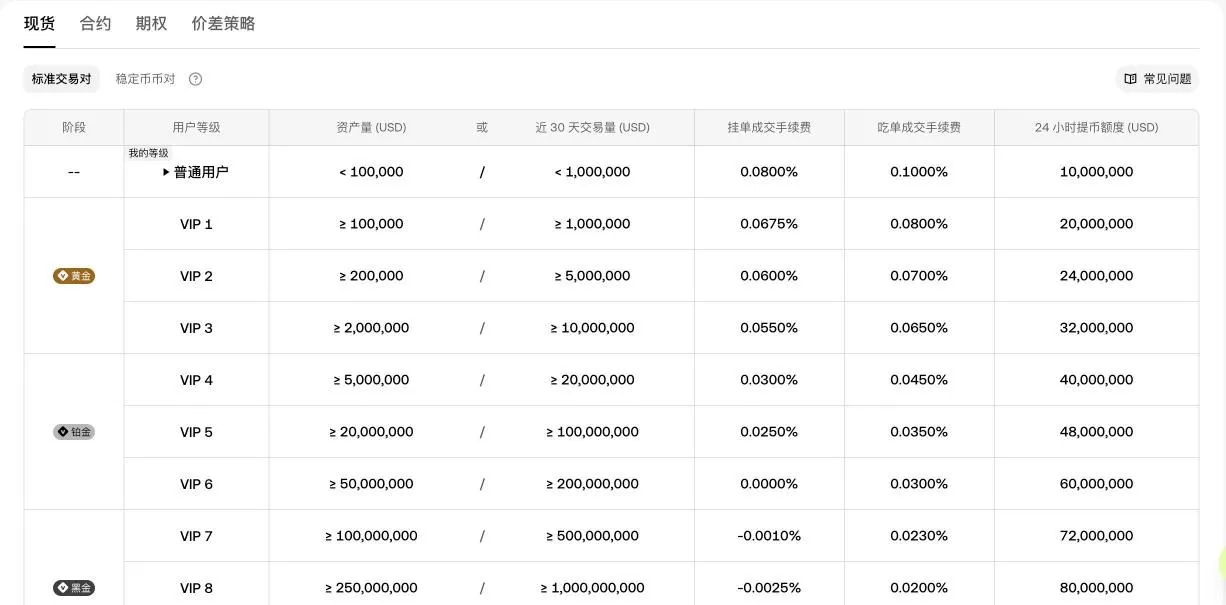Click the -0.0010% maker fee value

[x=769, y=536]
